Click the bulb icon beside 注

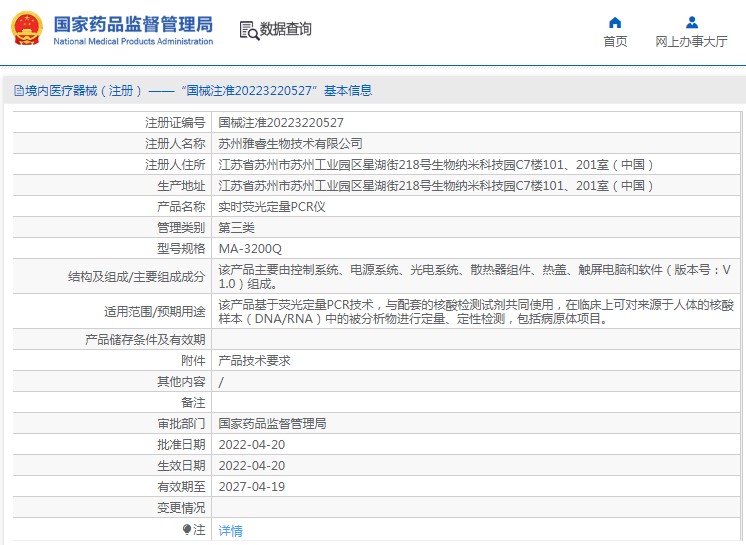186,529
